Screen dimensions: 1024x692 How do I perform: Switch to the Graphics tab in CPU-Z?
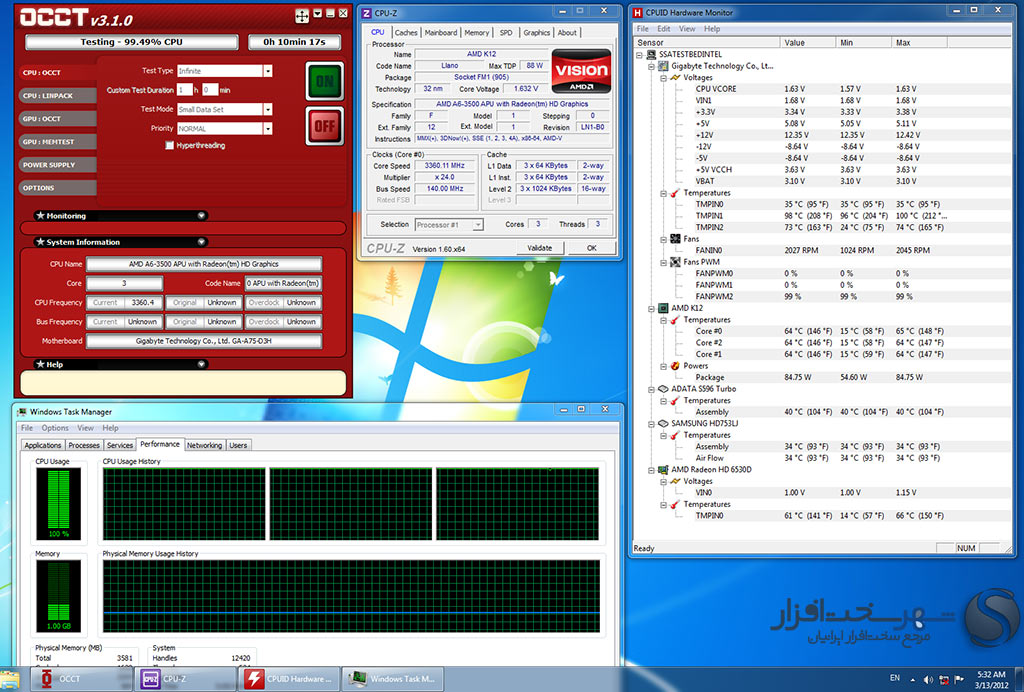coord(537,33)
